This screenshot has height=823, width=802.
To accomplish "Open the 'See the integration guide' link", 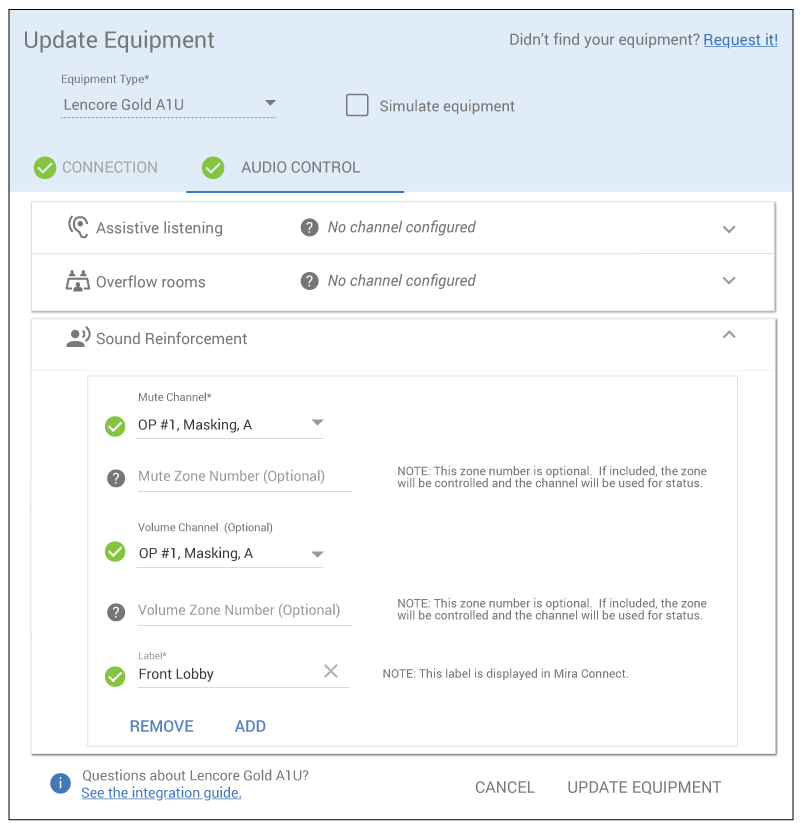I will pyautogui.click(x=161, y=793).
